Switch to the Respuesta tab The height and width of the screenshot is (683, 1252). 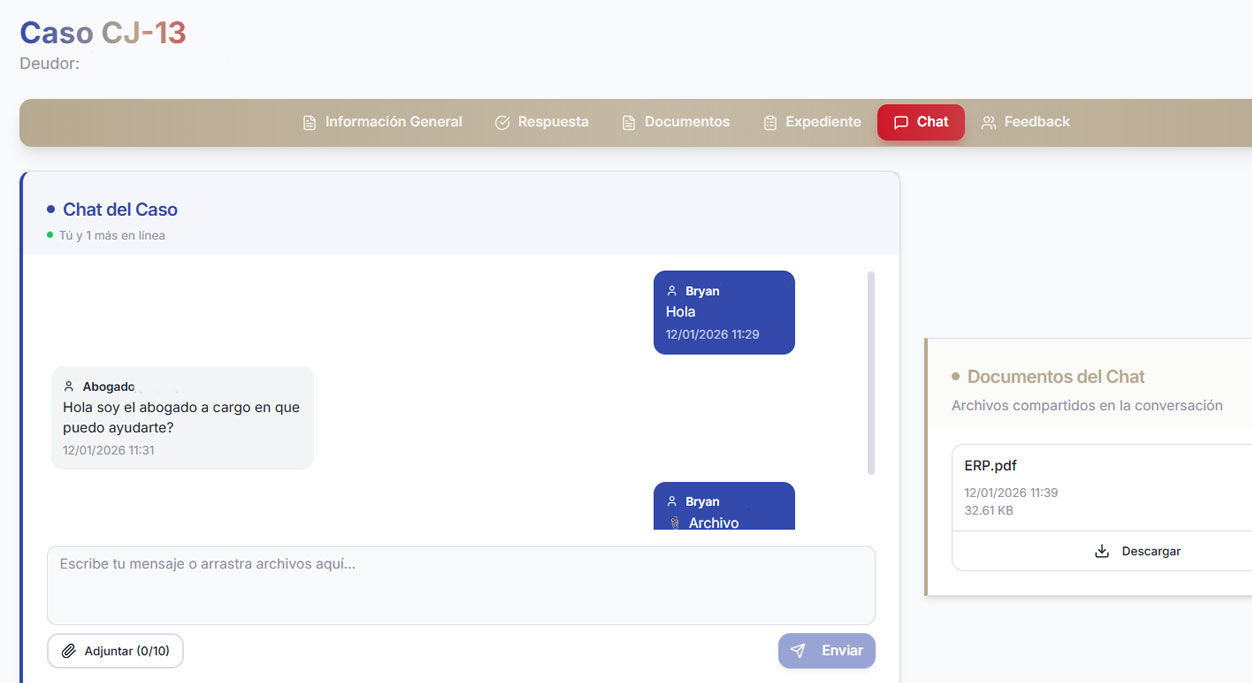pyautogui.click(x=553, y=122)
